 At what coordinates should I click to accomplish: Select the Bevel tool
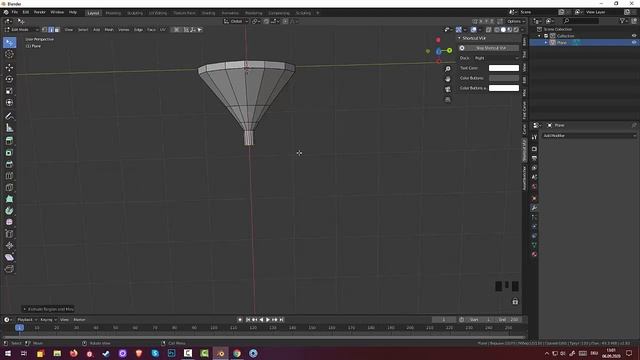[9, 164]
